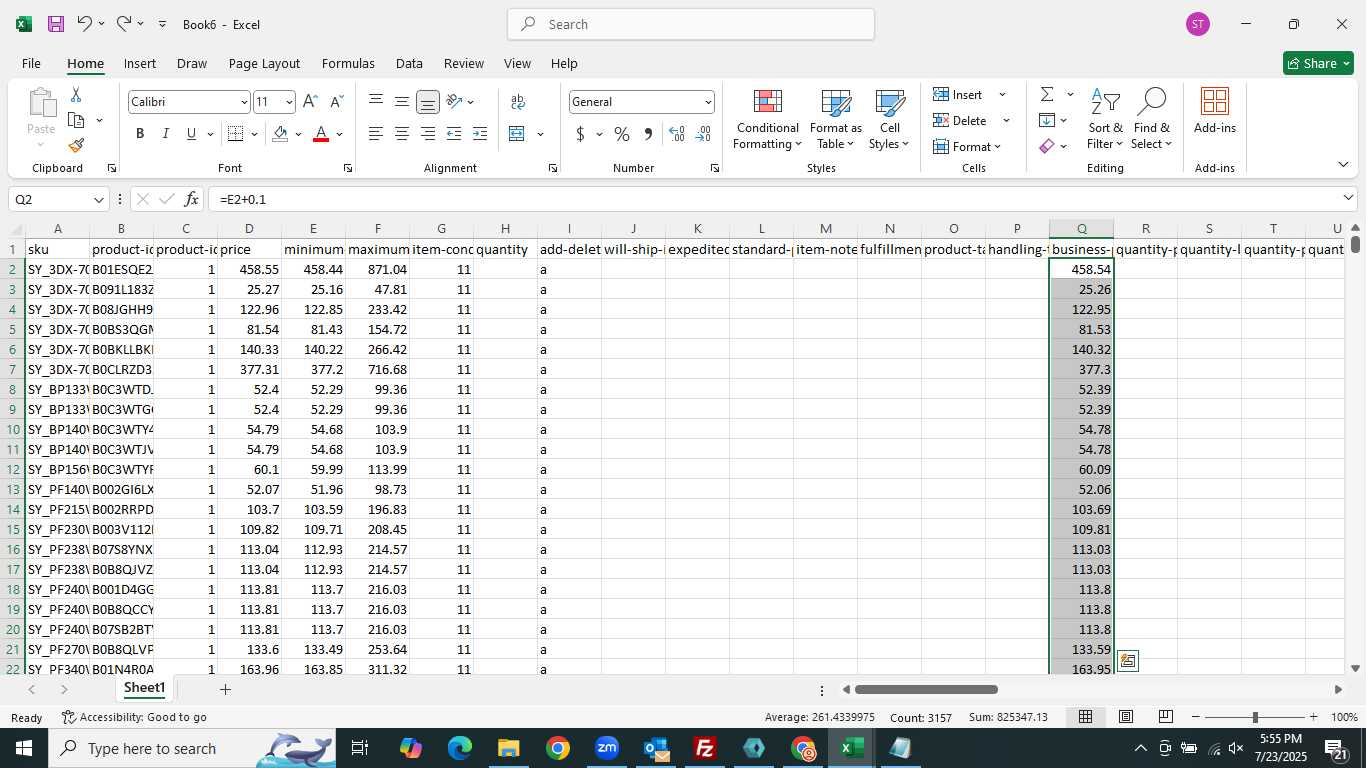Toggle Bold formatting
Screen dimensions: 1366x768
(140, 134)
